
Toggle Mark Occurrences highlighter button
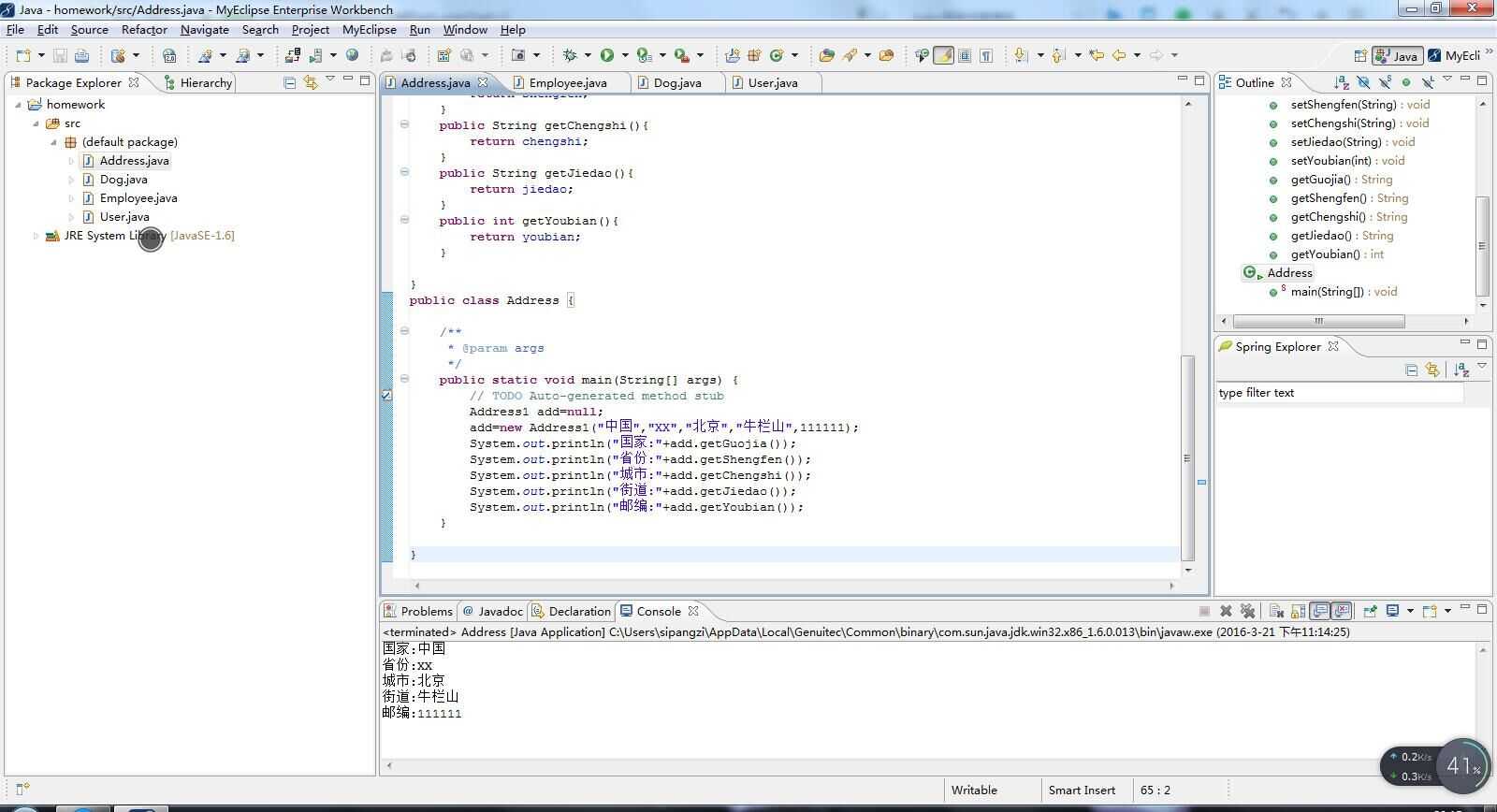943,55
